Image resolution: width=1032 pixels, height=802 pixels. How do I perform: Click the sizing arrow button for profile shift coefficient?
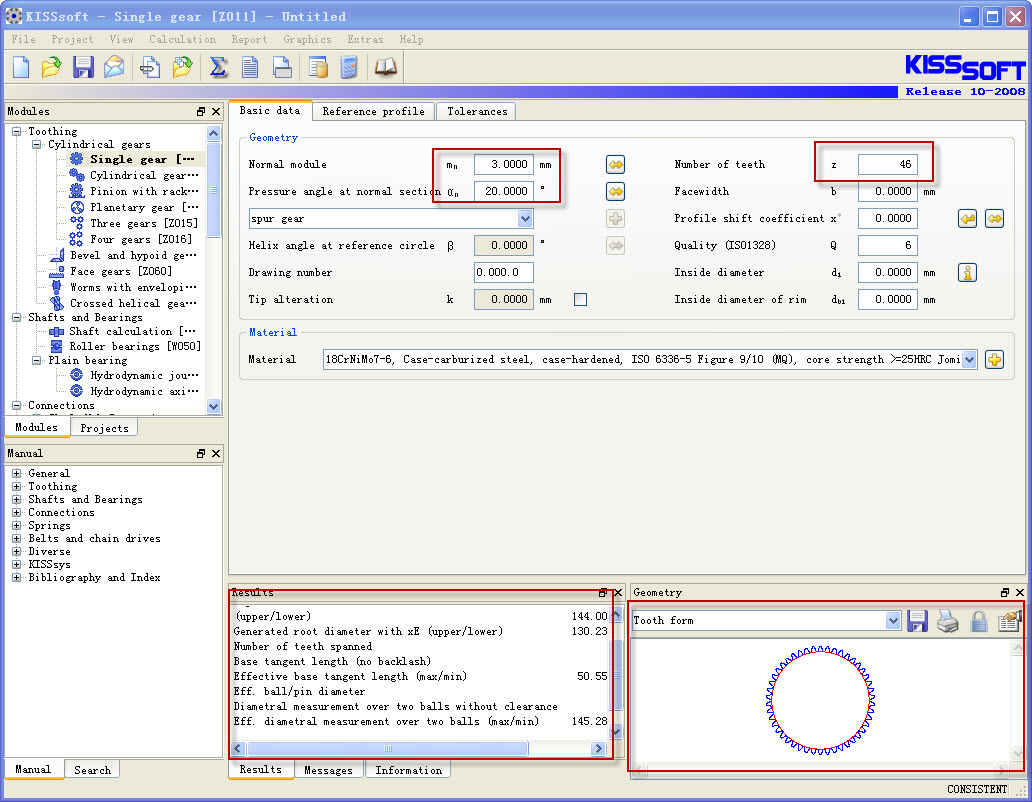968,218
